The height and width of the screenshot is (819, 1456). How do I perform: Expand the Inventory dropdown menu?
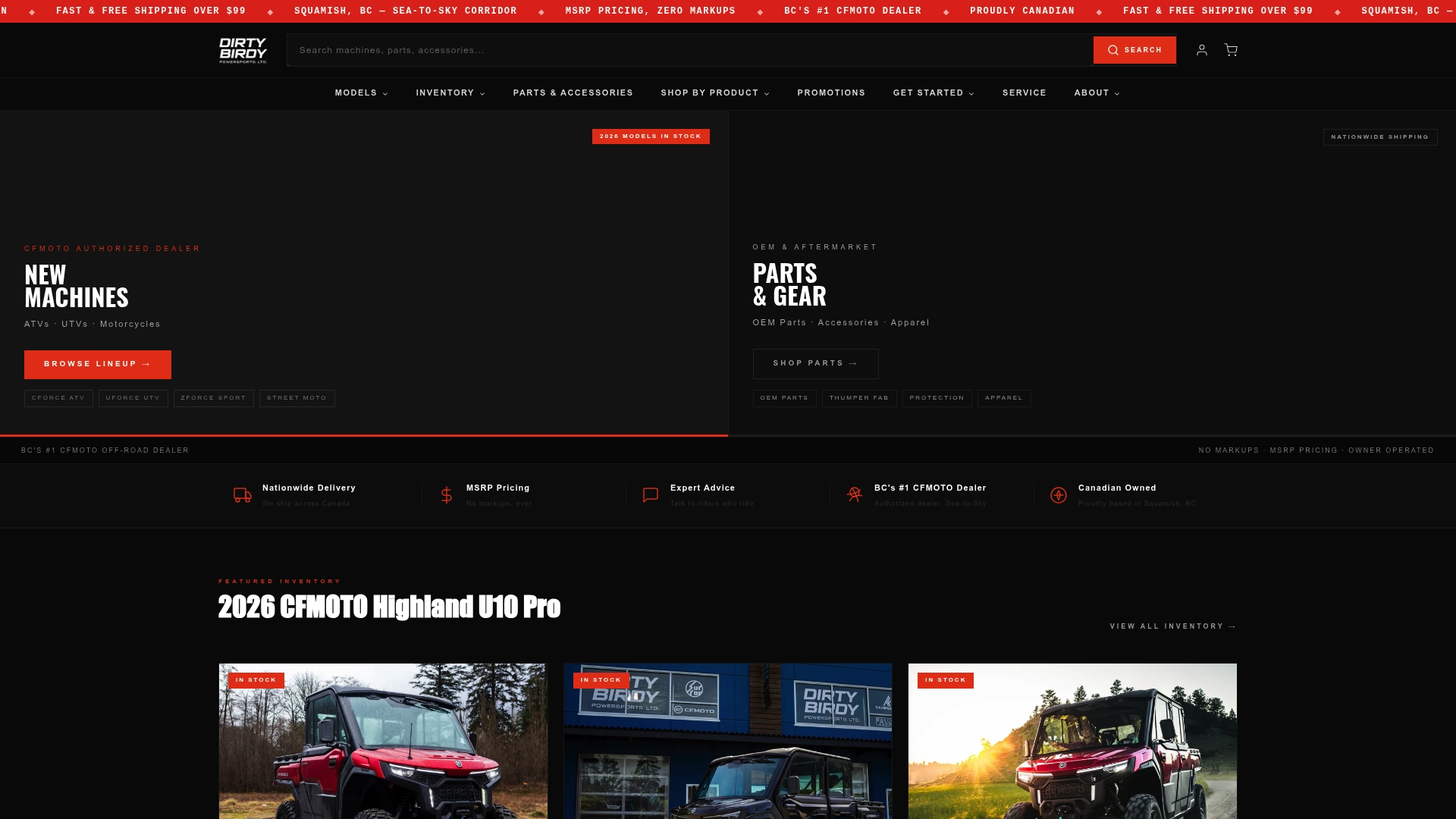[450, 93]
